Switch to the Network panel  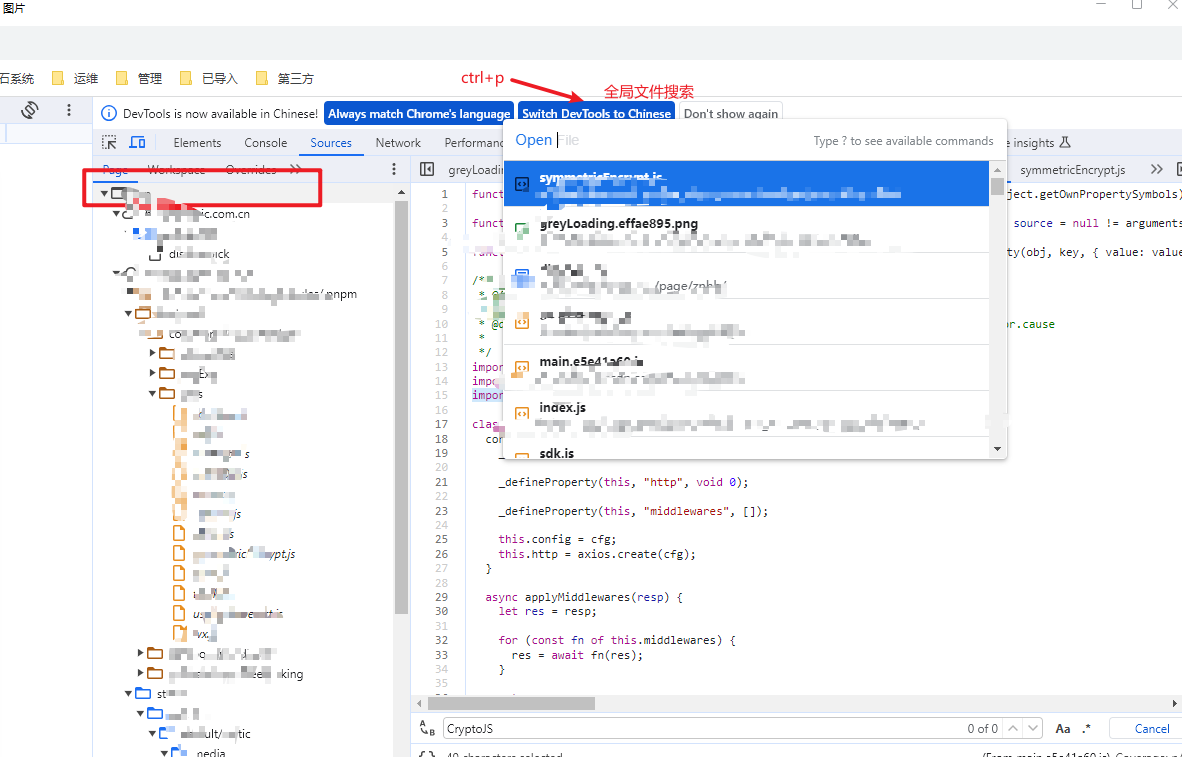(398, 143)
